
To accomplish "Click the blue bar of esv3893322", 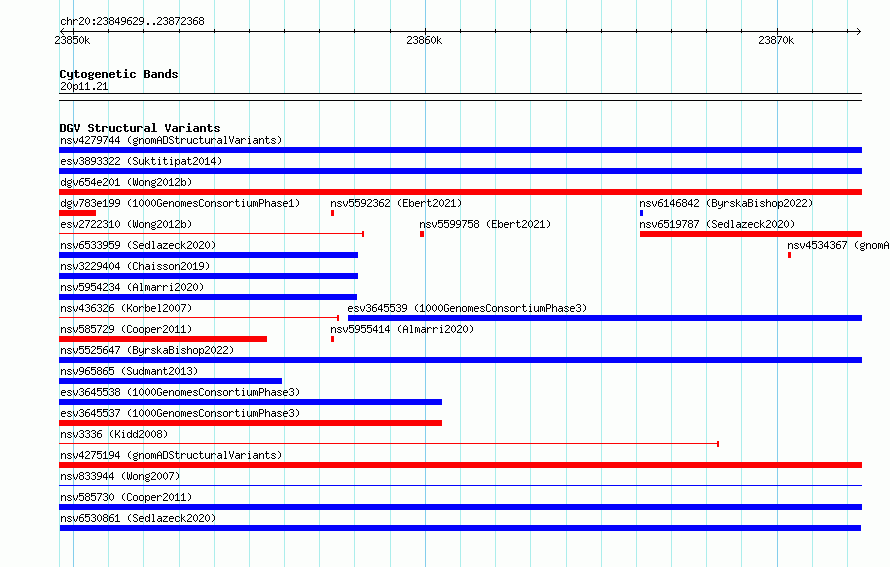I will 460,171.
